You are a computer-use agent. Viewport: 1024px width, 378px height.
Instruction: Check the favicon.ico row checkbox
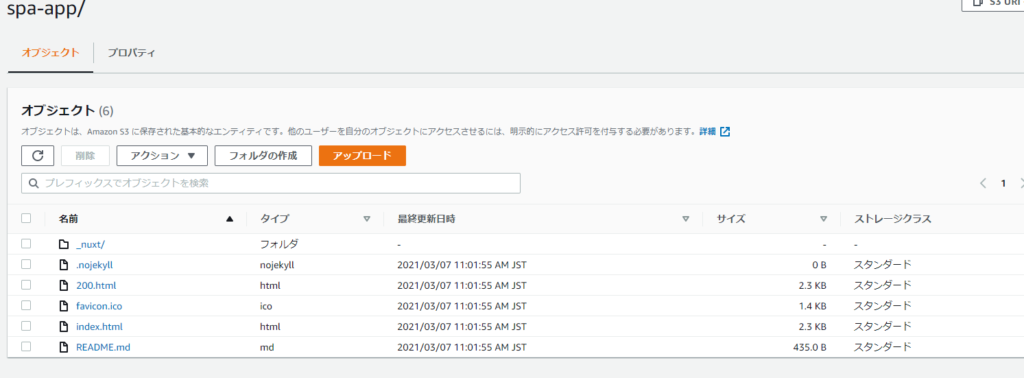pos(26,306)
